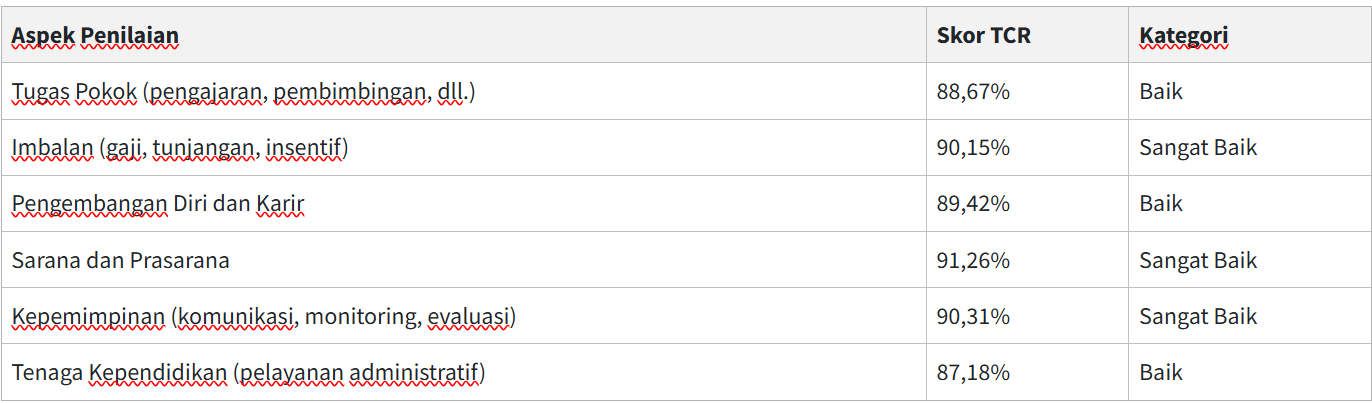The image size is (1372, 403).
Task: Select the Tugas Pokok row label
Action: 243,92
